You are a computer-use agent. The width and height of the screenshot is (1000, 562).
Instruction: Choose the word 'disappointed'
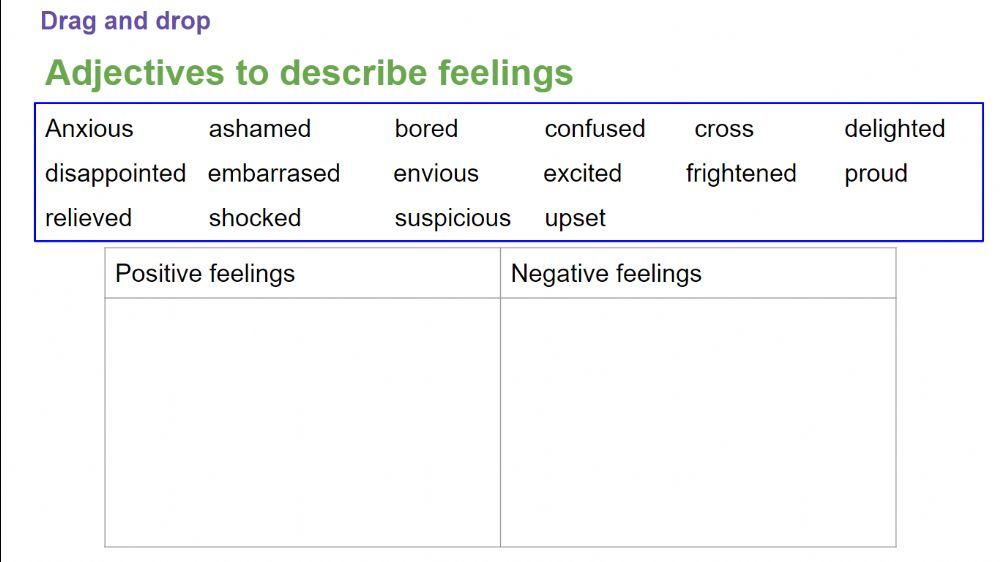tap(115, 173)
